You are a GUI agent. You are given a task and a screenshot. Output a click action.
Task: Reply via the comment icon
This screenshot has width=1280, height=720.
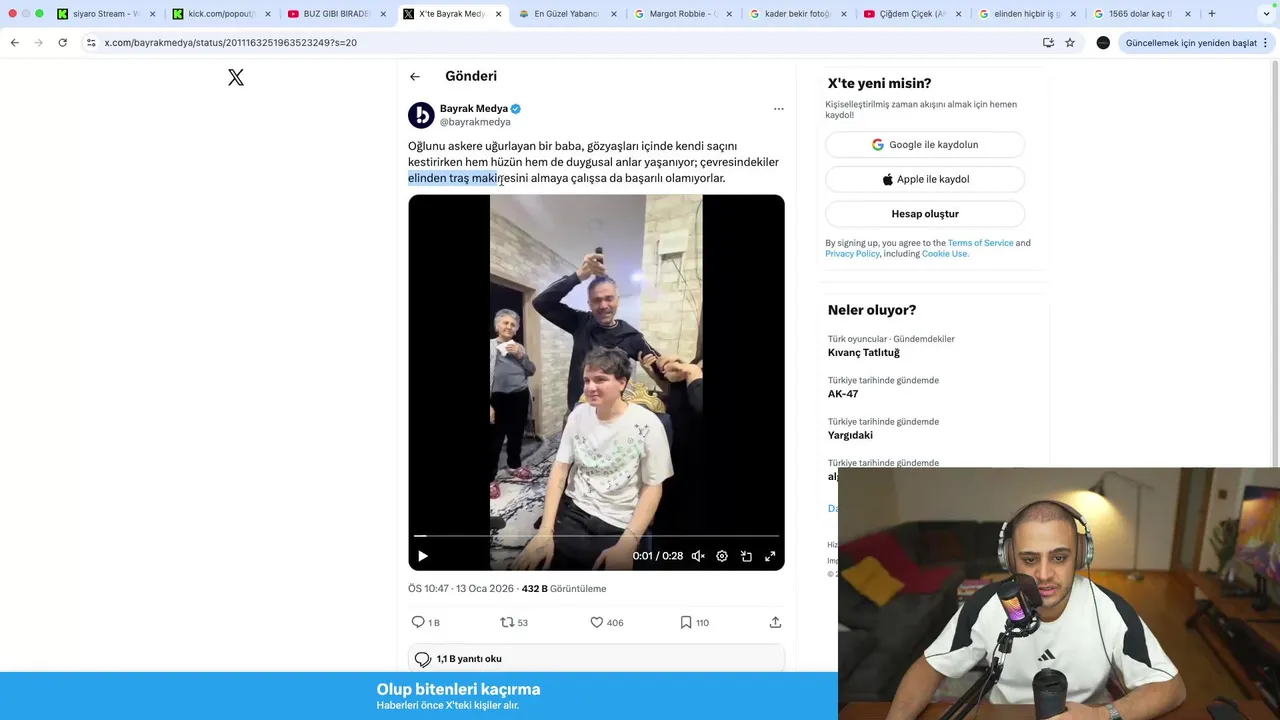(418, 622)
